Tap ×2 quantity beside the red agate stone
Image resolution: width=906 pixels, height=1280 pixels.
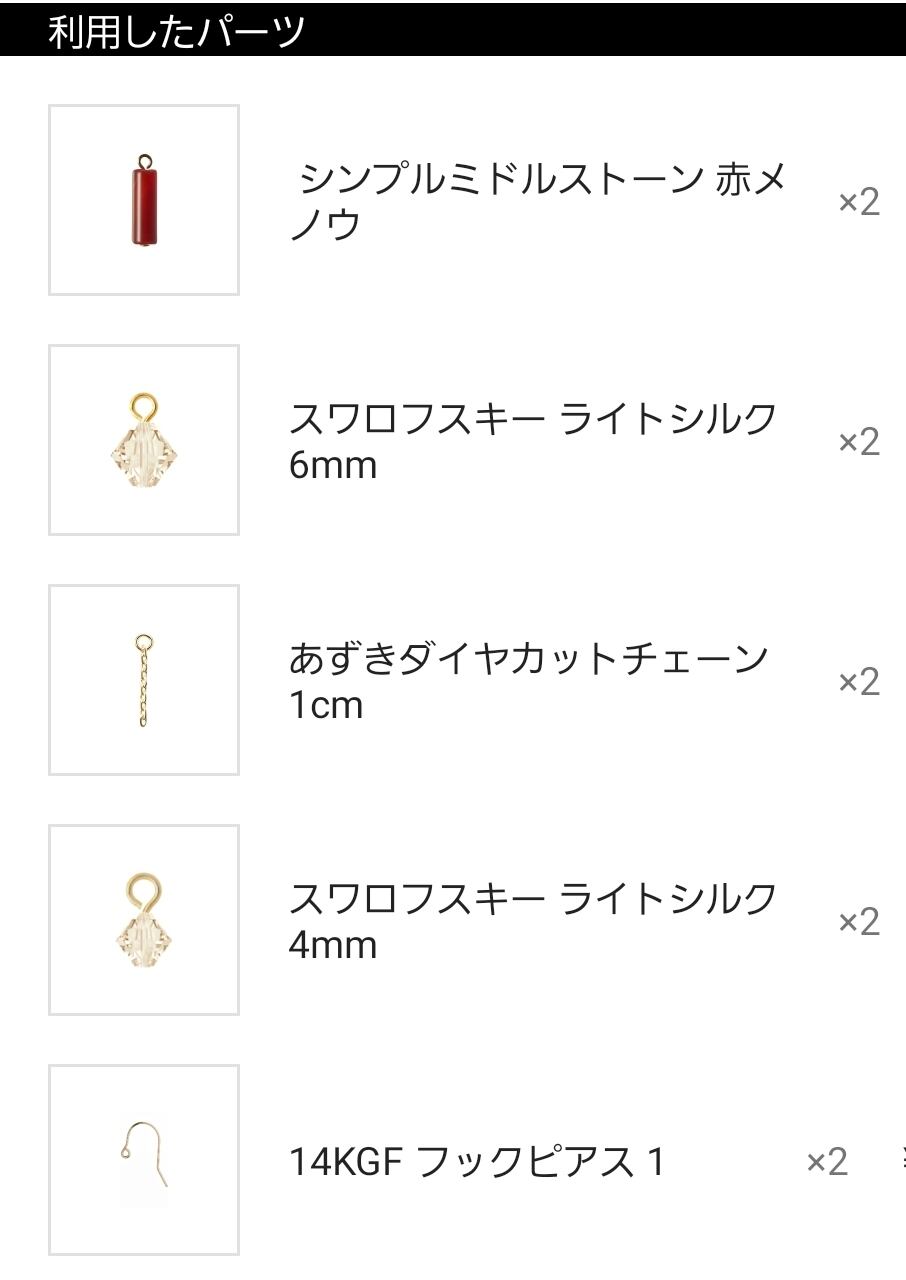[x=858, y=202]
